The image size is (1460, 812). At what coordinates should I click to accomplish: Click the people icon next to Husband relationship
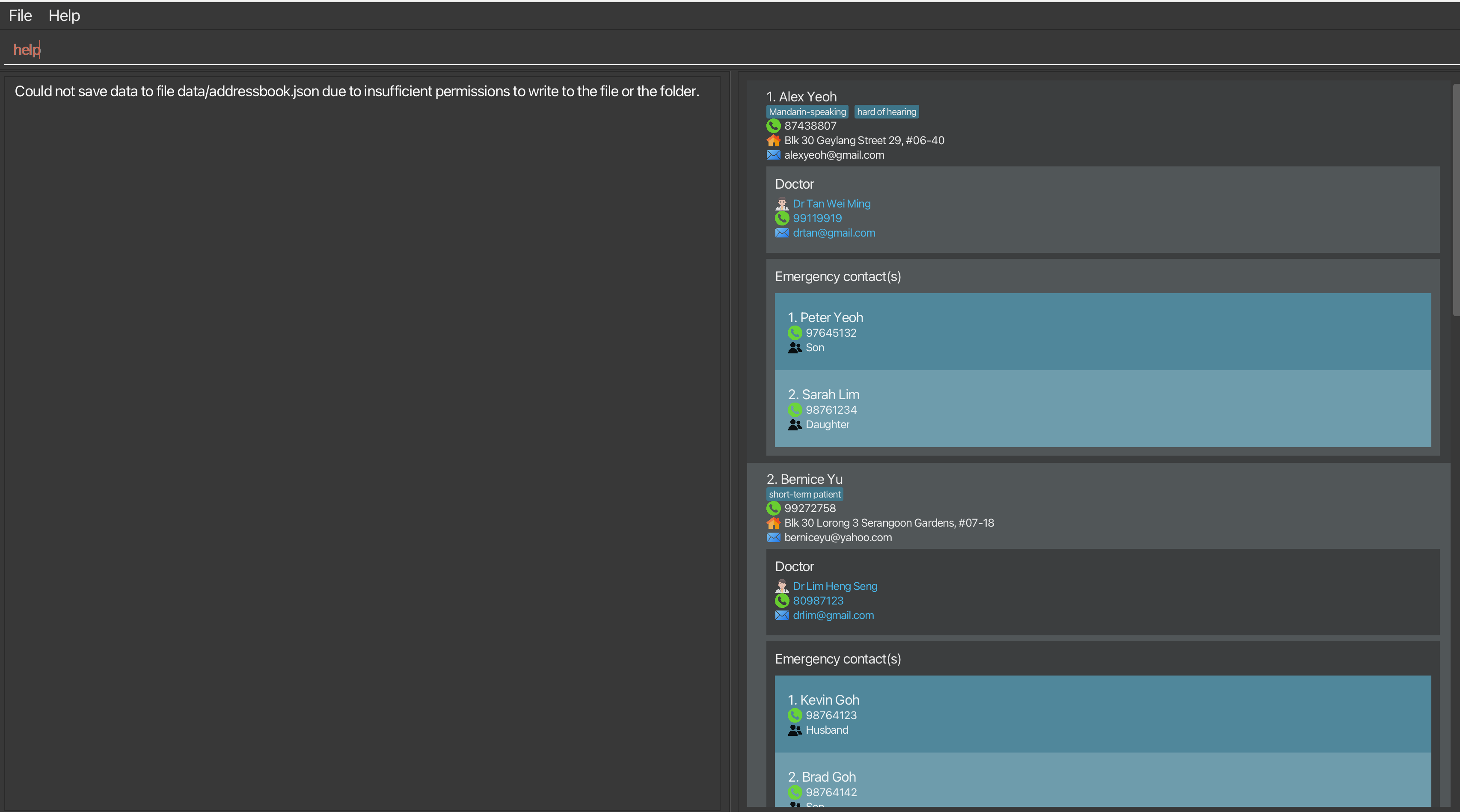pyautogui.click(x=795, y=730)
